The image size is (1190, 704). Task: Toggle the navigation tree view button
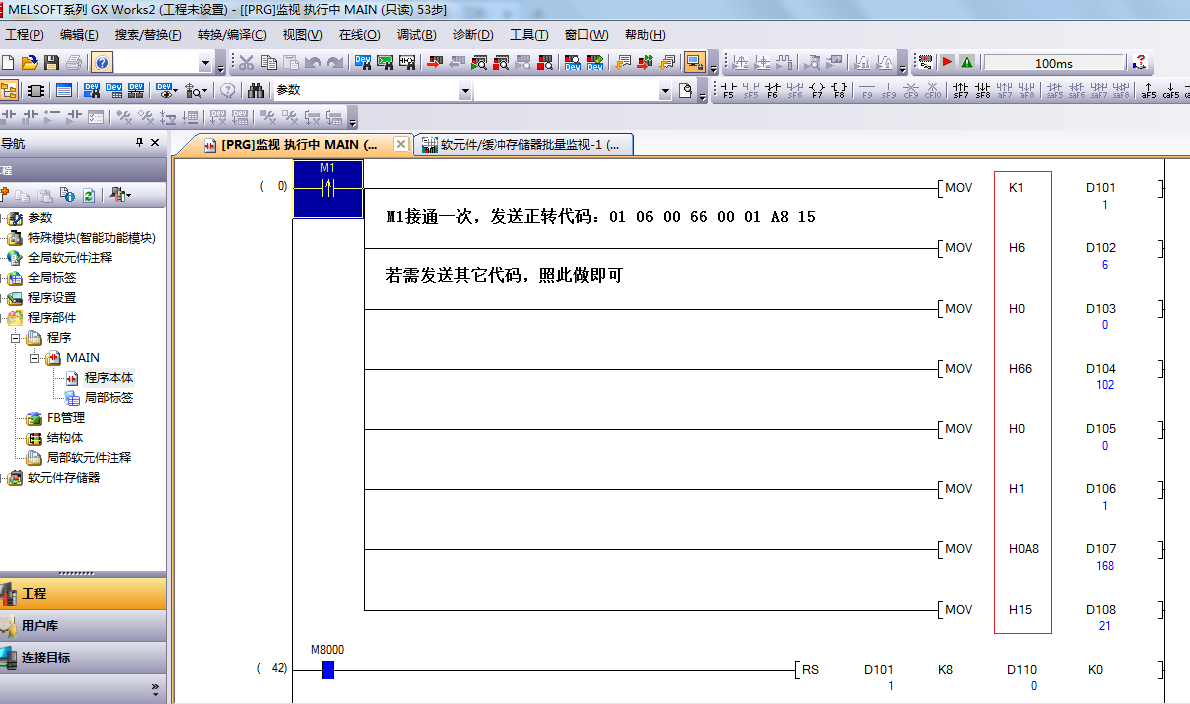pos(9,90)
